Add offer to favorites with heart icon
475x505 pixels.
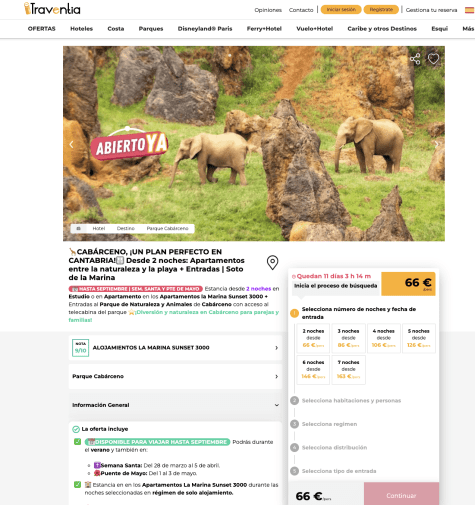point(433,59)
